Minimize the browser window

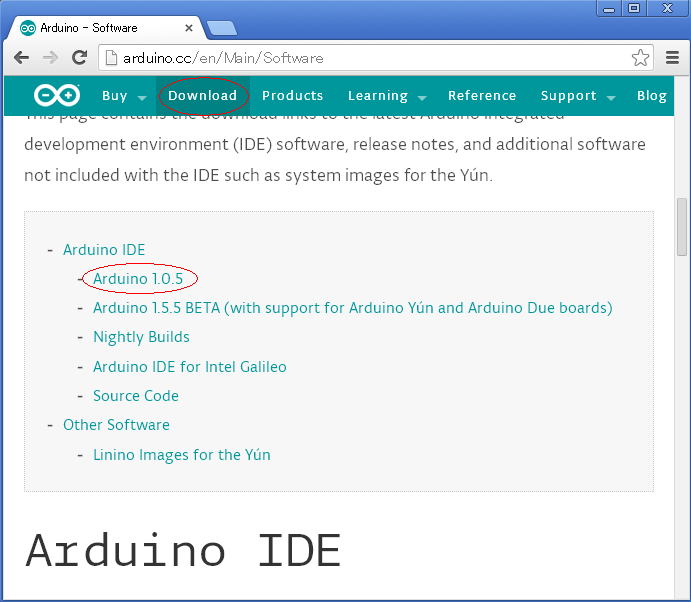click(609, 8)
